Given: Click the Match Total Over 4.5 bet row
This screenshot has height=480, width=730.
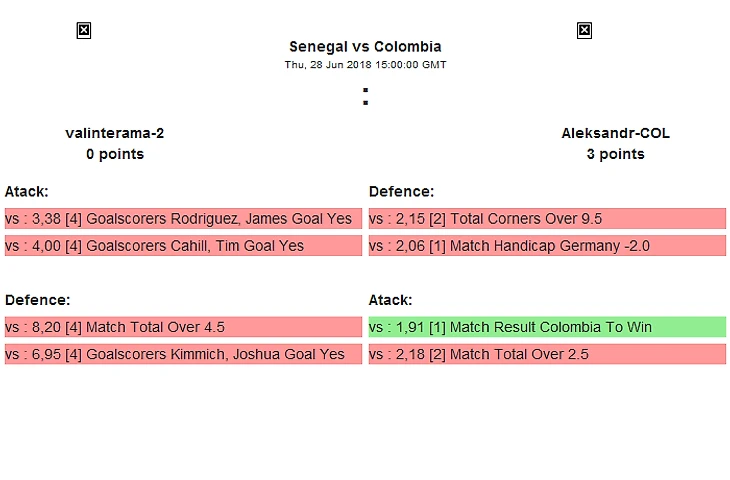Looking at the screenshot, I should tap(183, 327).
